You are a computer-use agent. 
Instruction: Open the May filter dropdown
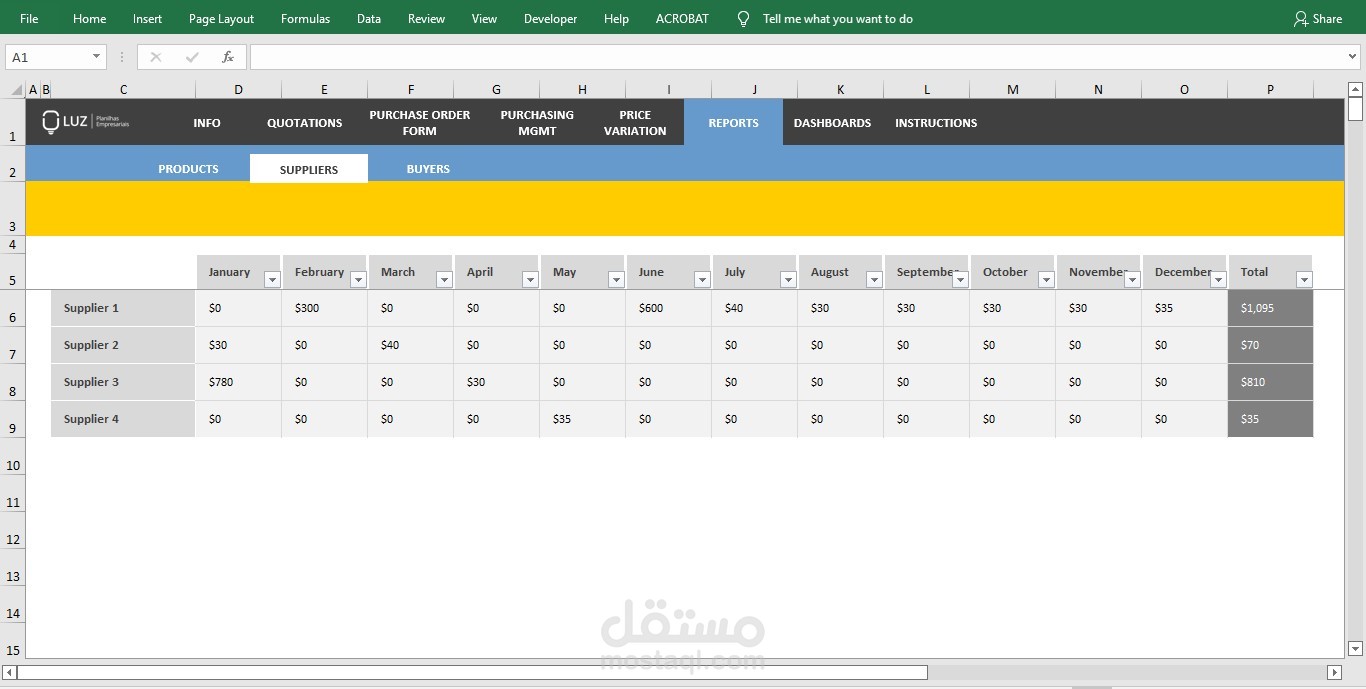tap(616, 280)
